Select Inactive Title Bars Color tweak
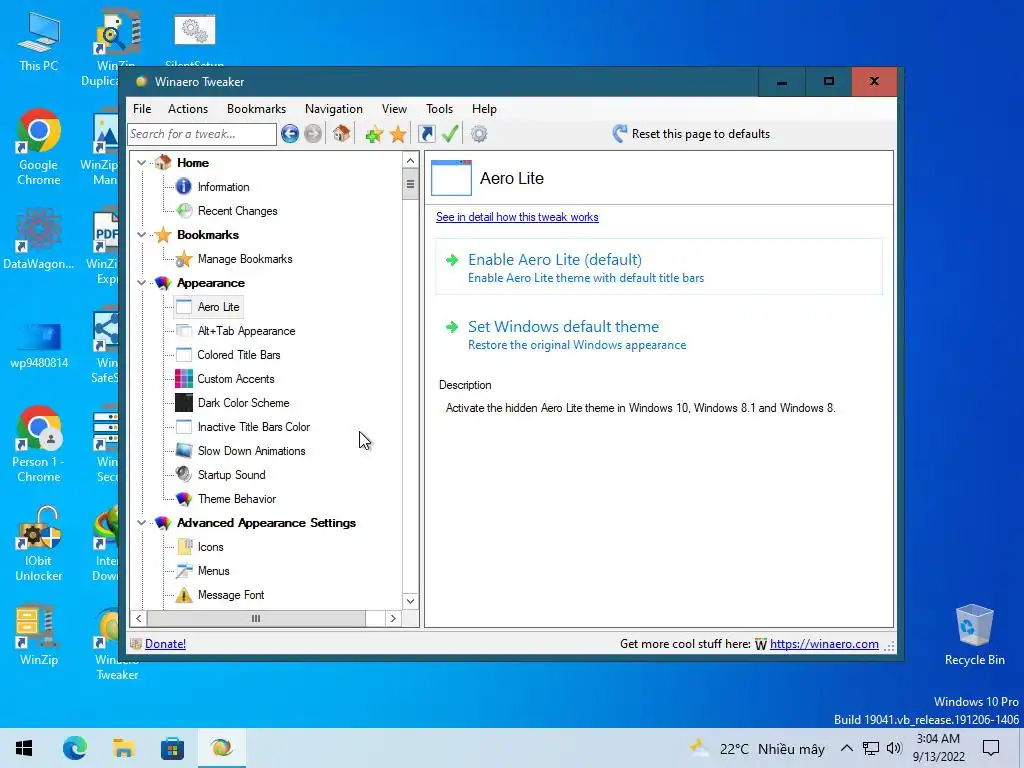Screen dimensions: 1024x768 click(253, 427)
